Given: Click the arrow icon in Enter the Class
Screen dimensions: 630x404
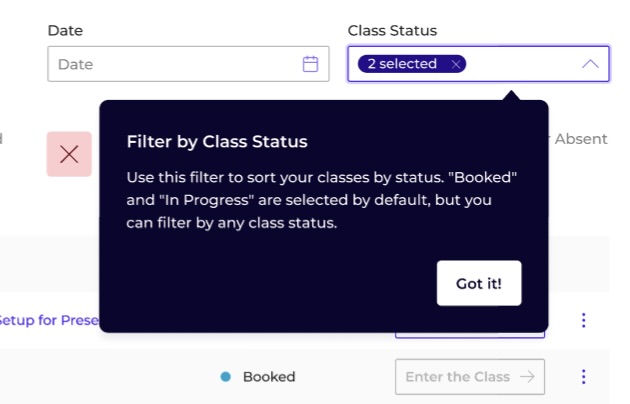Looking at the screenshot, I should point(527,377).
